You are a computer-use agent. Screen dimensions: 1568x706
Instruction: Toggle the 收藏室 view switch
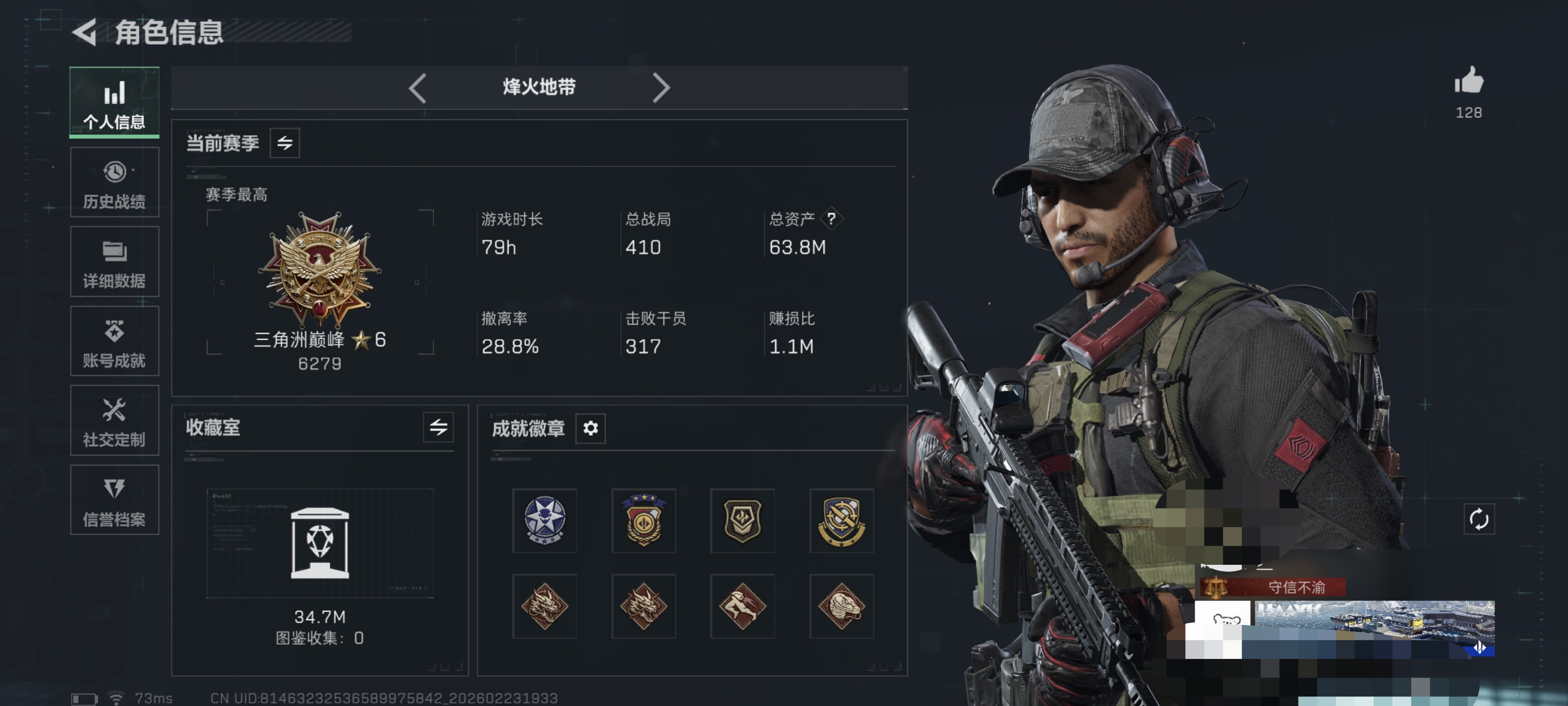[438, 427]
